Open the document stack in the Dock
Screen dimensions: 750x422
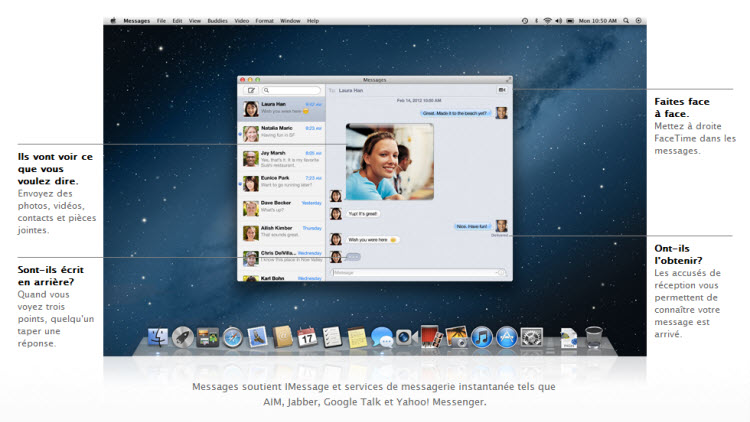[569, 338]
